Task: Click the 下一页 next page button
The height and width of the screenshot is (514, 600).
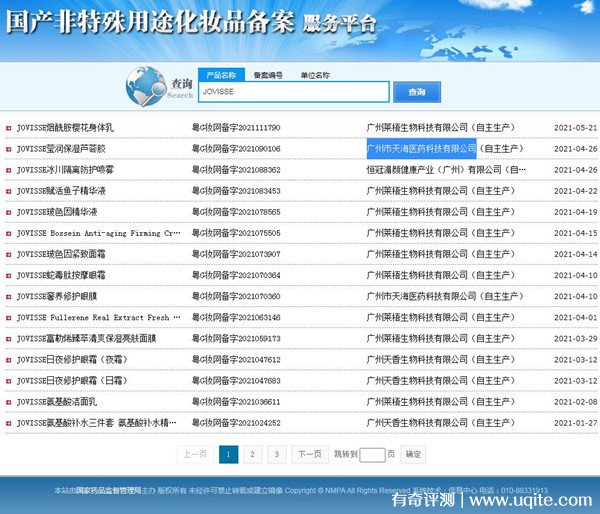Action: pyautogui.click(x=310, y=454)
